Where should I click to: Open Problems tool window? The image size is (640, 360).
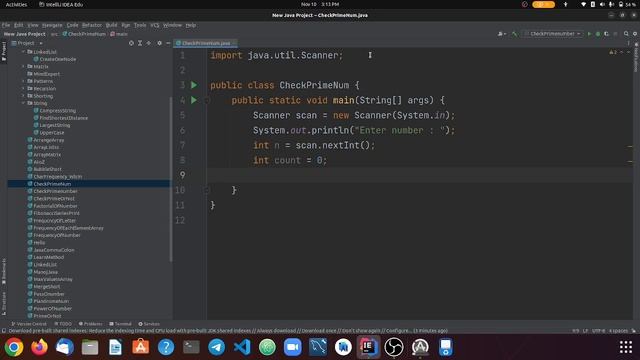91,324
